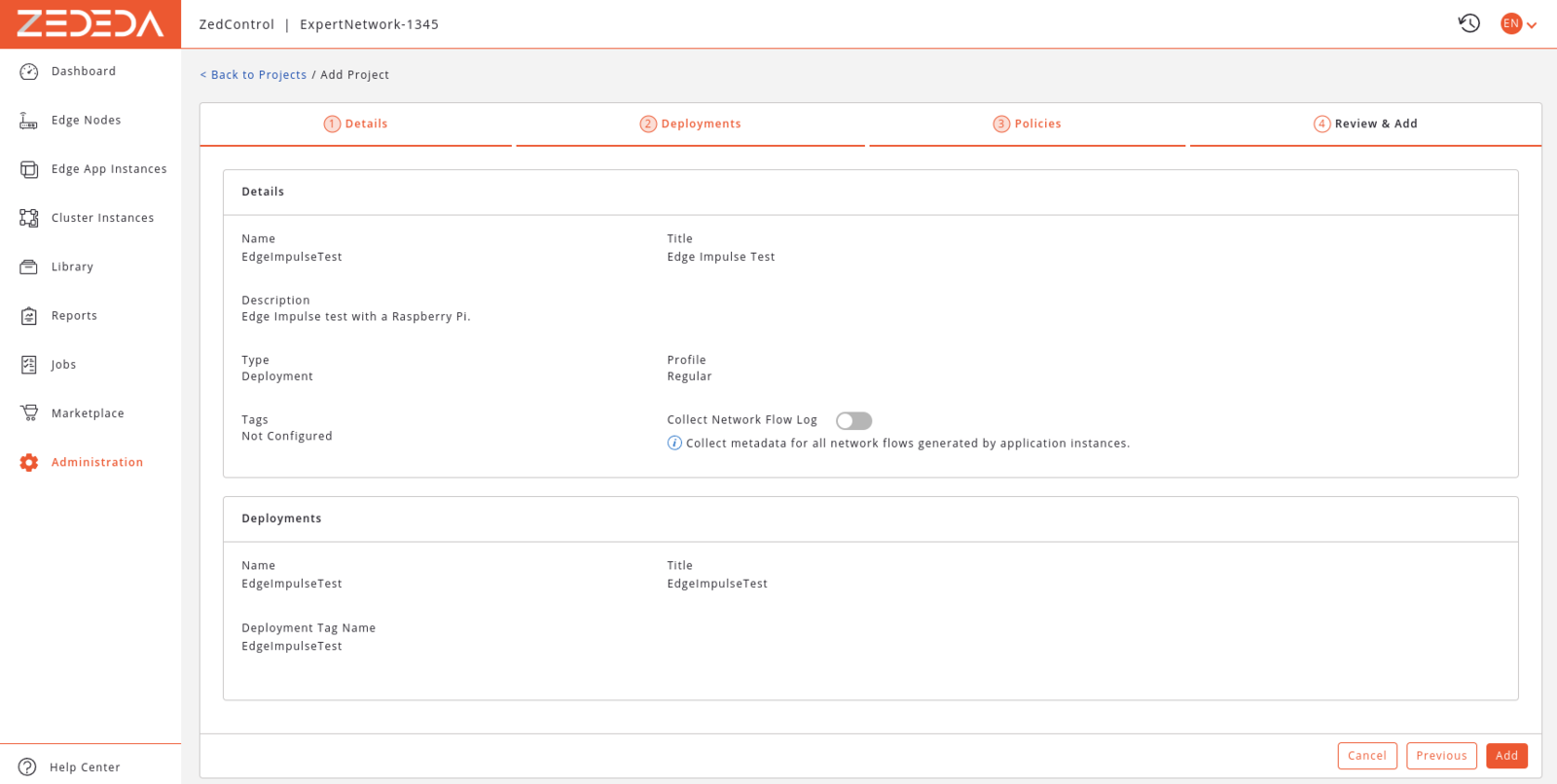Click the Add button

pyautogui.click(x=1506, y=756)
